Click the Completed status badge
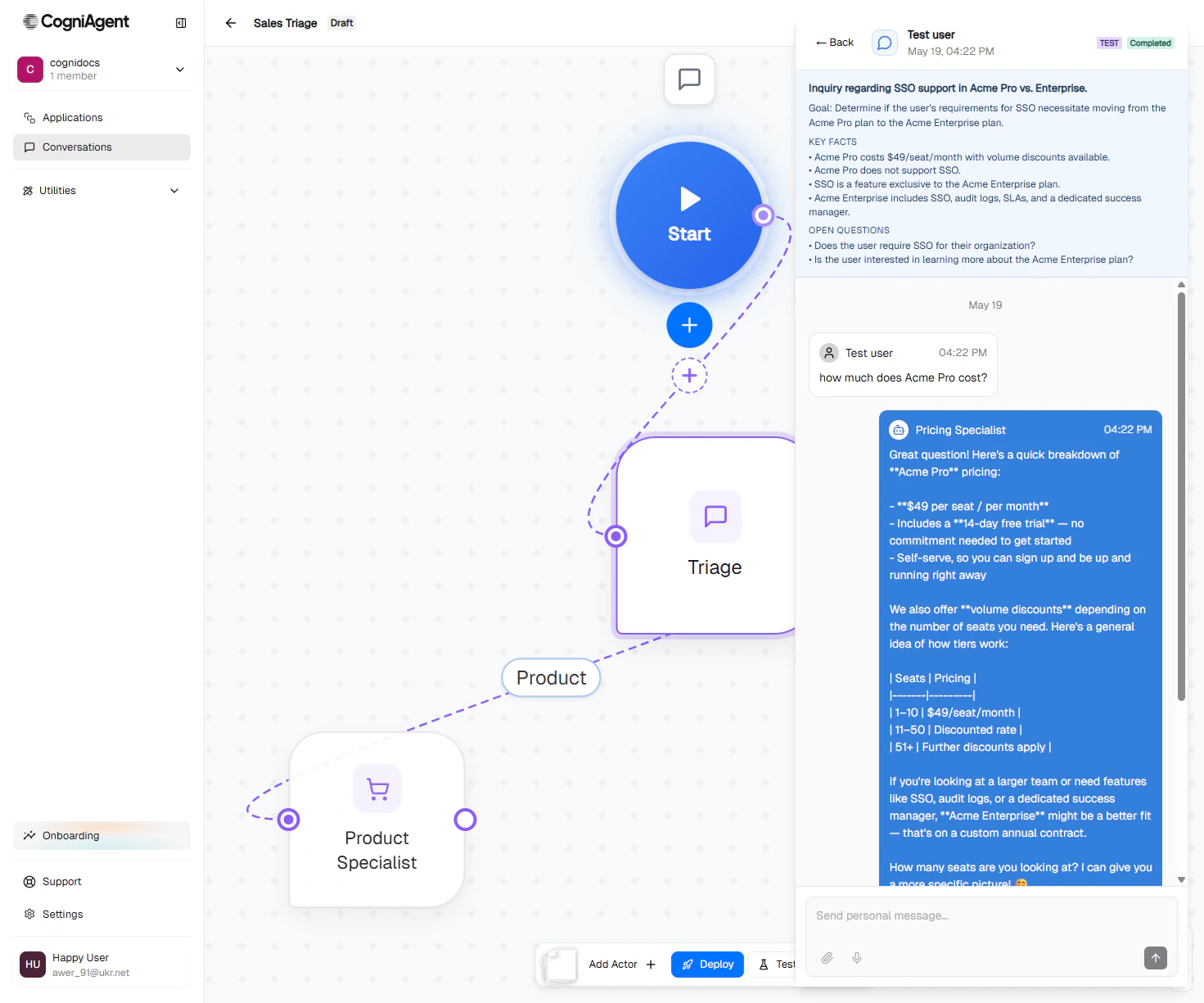This screenshot has width=1204, height=1003. coord(1150,43)
